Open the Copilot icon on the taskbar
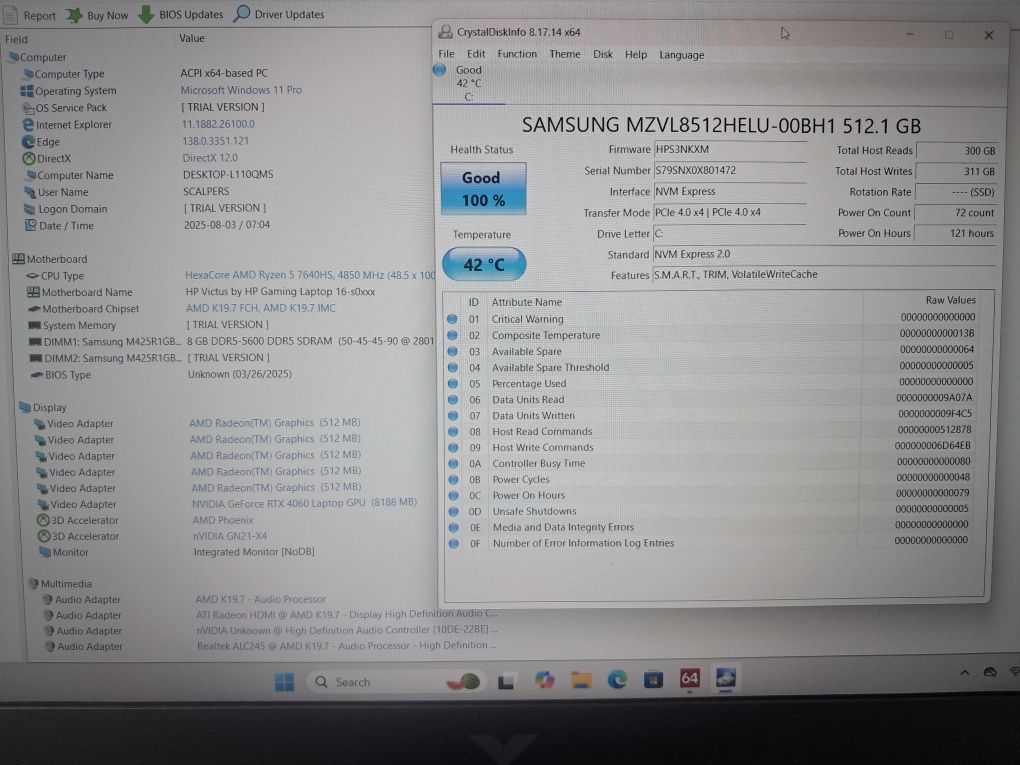 click(x=544, y=680)
